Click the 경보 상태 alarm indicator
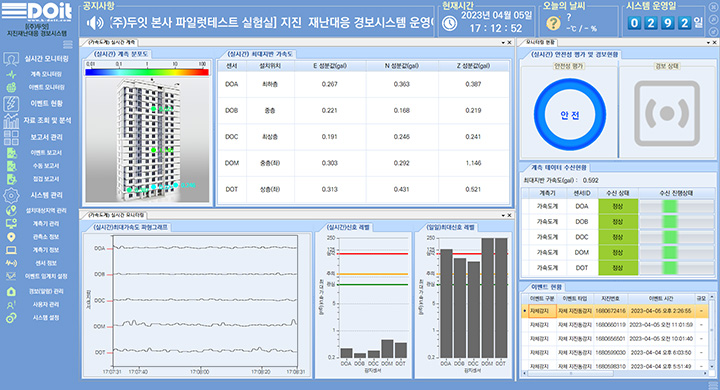 667,113
